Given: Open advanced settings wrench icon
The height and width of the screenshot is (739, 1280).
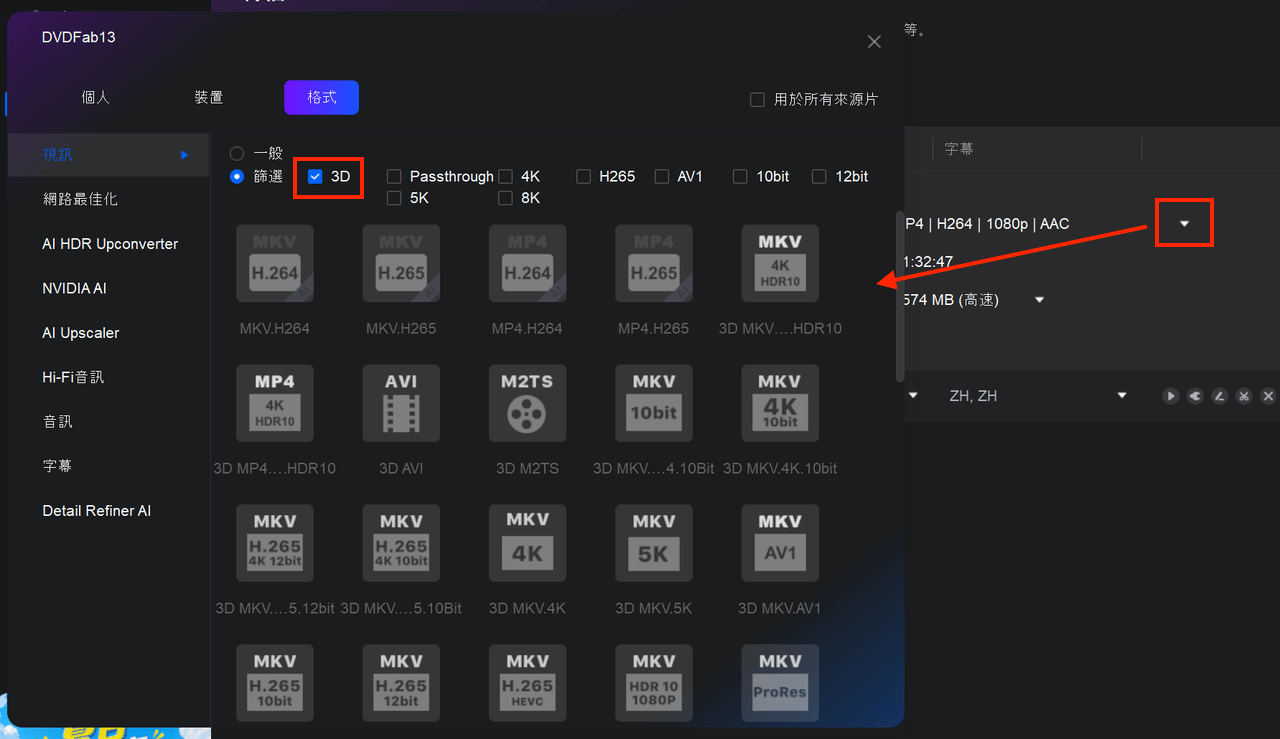Looking at the screenshot, I should (x=1195, y=396).
